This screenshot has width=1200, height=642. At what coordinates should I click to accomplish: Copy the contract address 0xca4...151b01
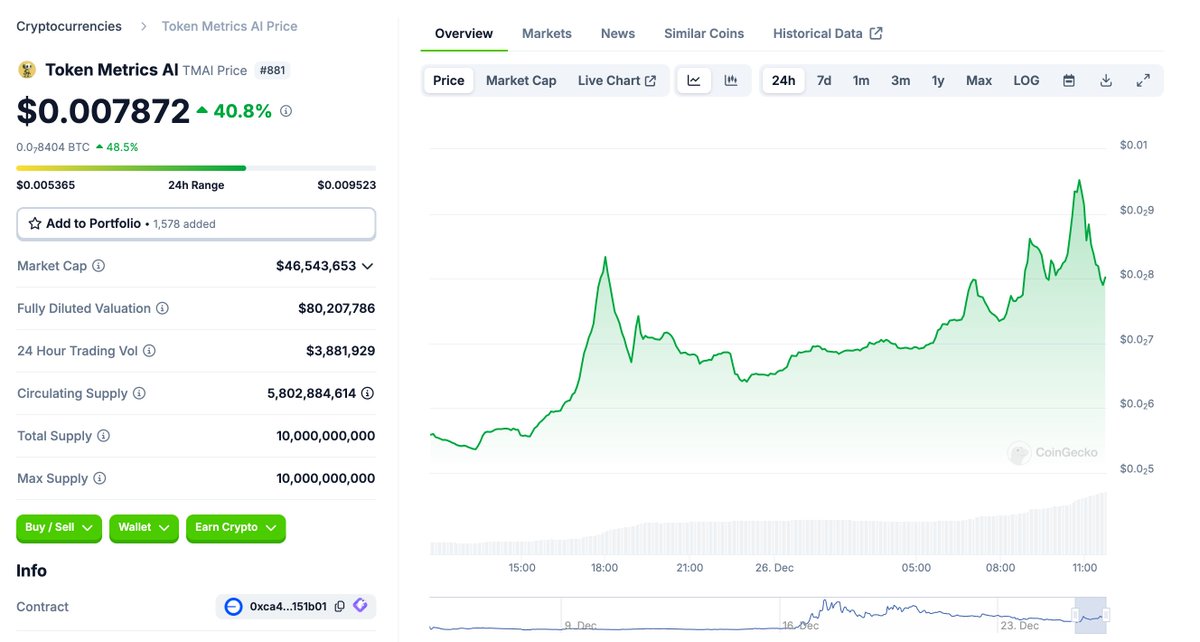click(340, 606)
